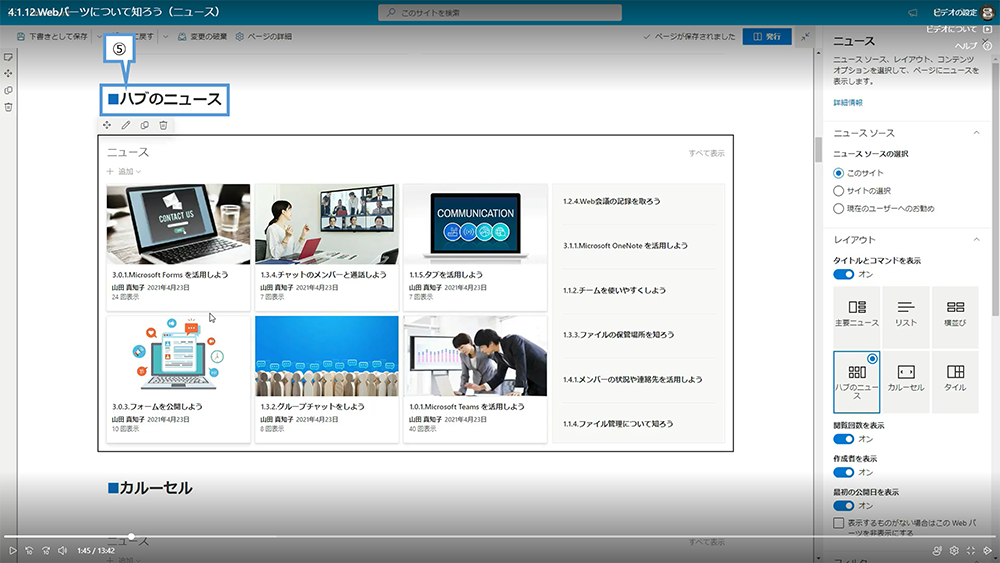Duplicate the news web part

click(x=145, y=125)
